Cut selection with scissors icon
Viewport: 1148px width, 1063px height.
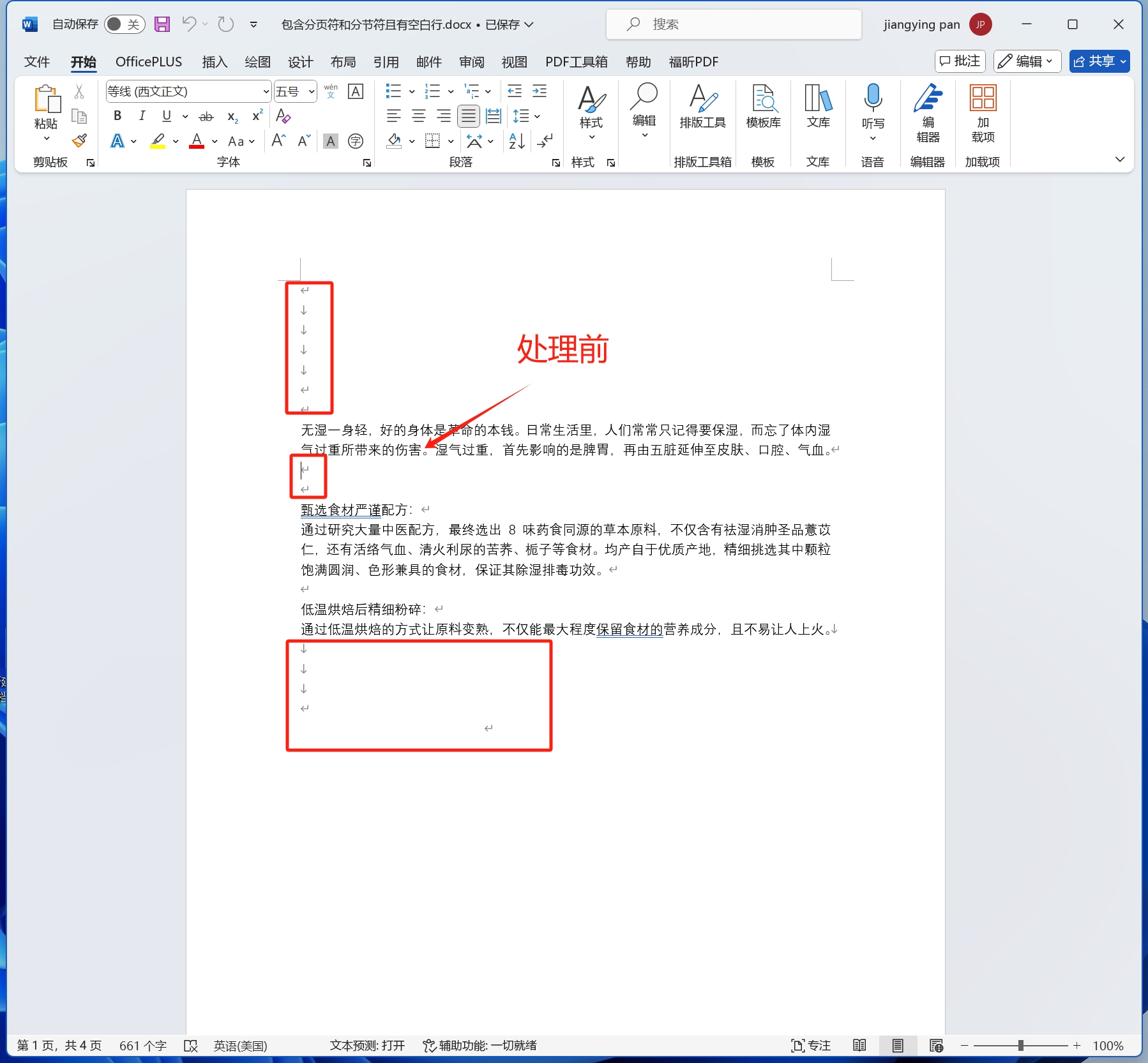(x=79, y=92)
